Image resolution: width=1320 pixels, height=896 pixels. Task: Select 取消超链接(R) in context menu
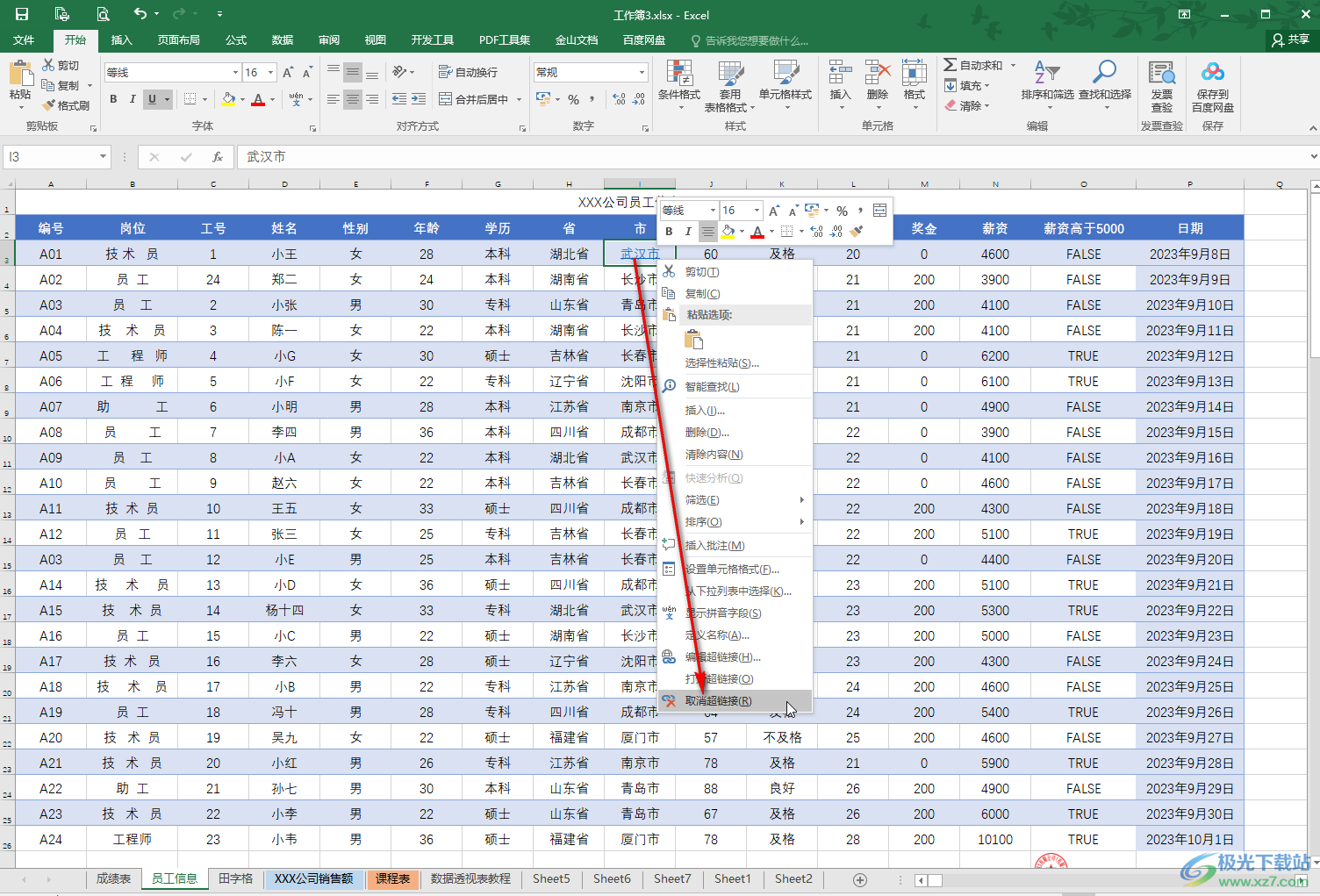[x=735, y=701]
